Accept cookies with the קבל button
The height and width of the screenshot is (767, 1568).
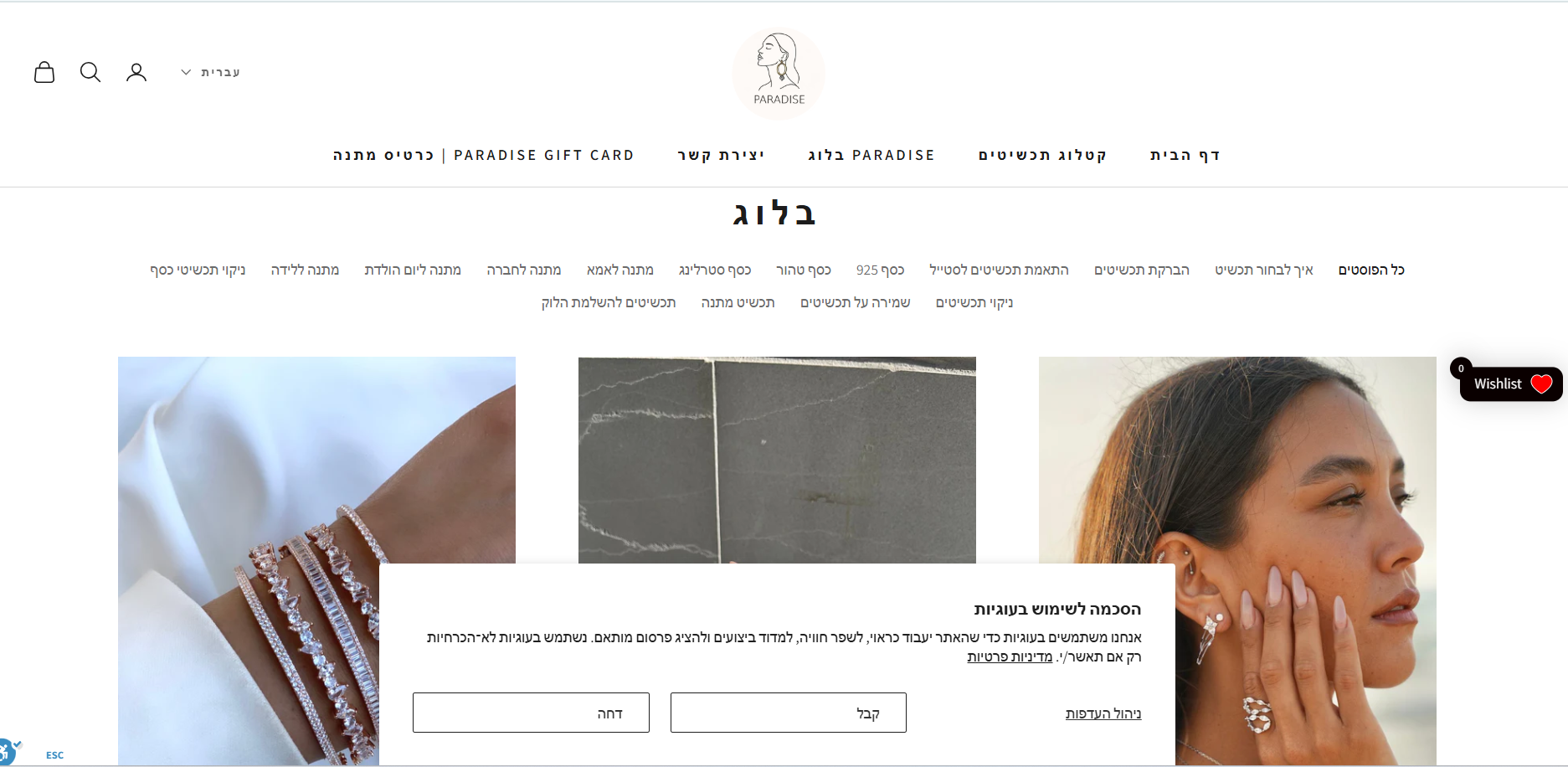(x=789, y=713)
